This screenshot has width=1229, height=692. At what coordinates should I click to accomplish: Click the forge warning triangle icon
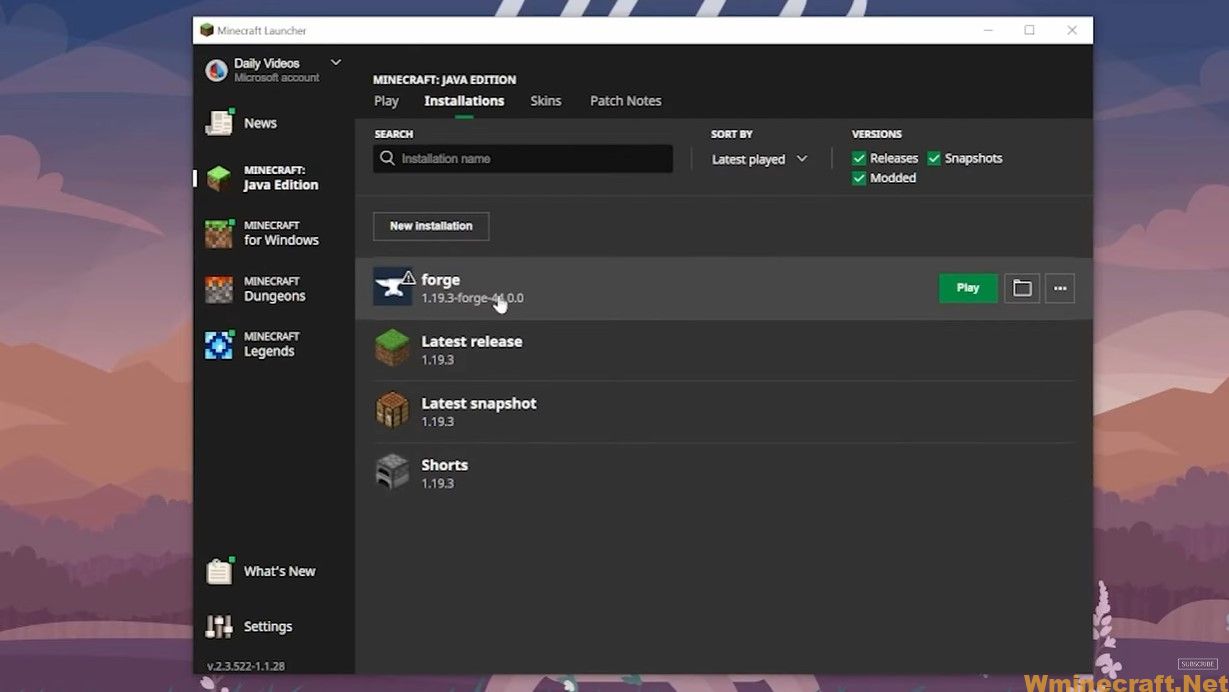tap(408, 277)
